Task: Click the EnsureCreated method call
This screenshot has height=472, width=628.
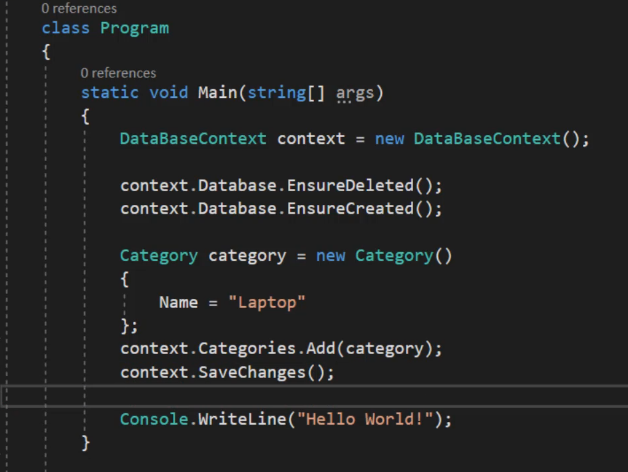Action: coord(350,209)
